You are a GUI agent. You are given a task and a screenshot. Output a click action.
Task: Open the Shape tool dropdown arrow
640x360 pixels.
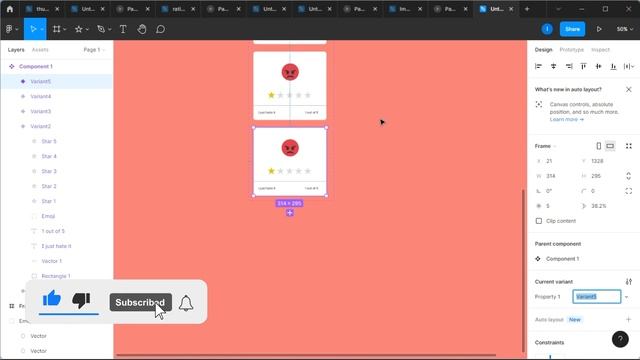pos(87,29)
